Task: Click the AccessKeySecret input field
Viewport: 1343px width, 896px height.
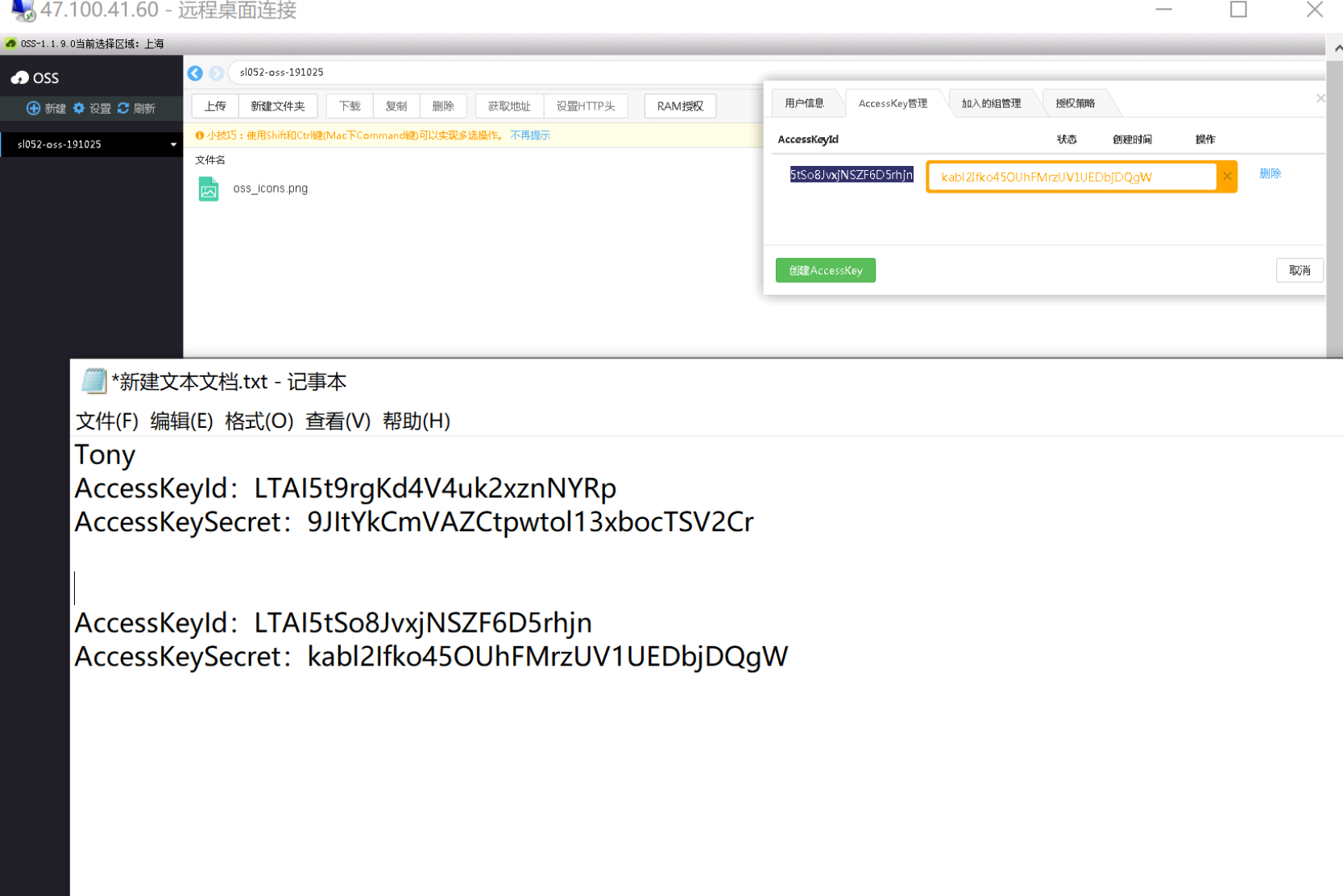Action: [x=1071, y=177]
